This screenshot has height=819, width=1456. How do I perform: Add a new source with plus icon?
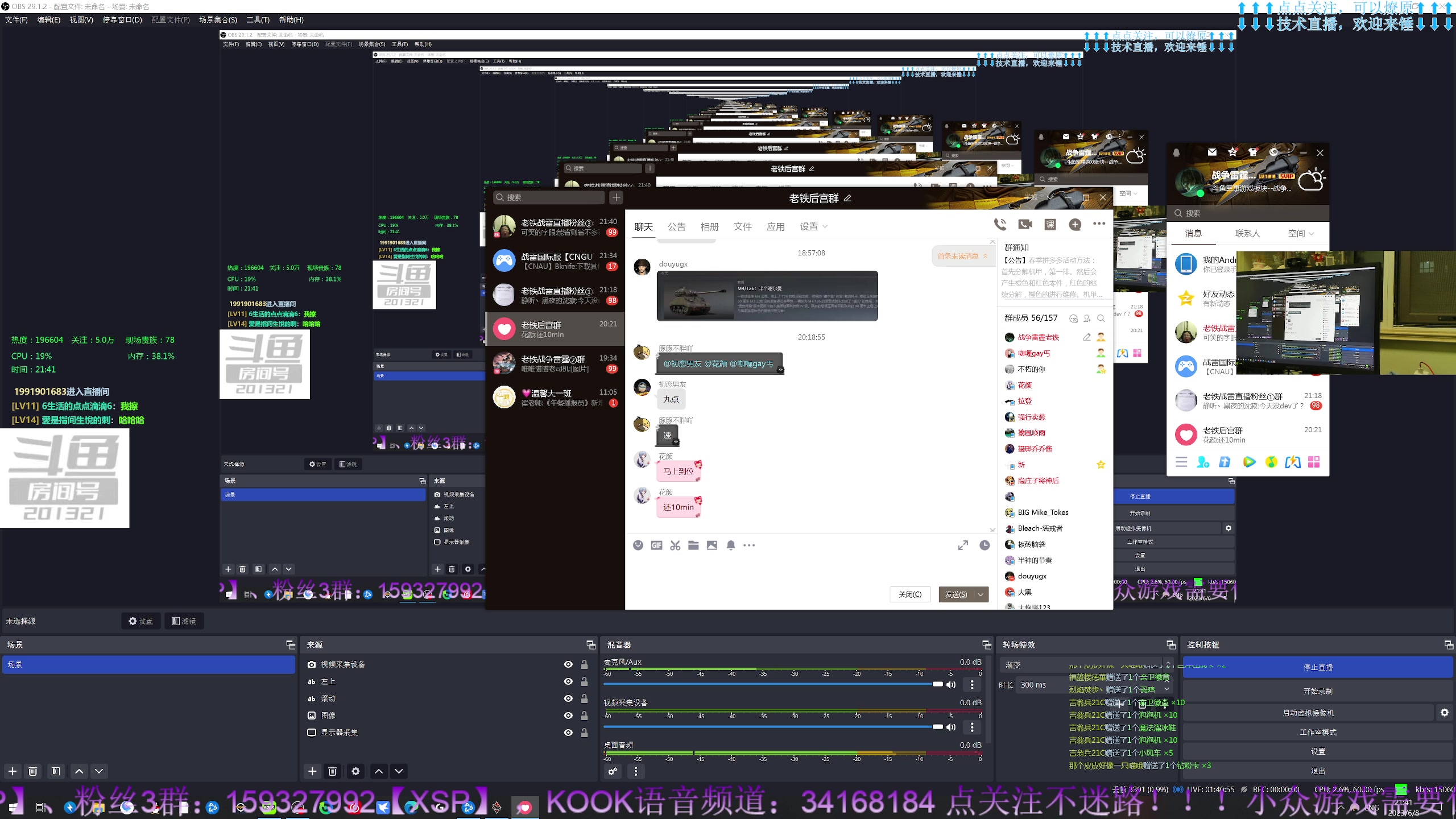[x=312, y=771]
